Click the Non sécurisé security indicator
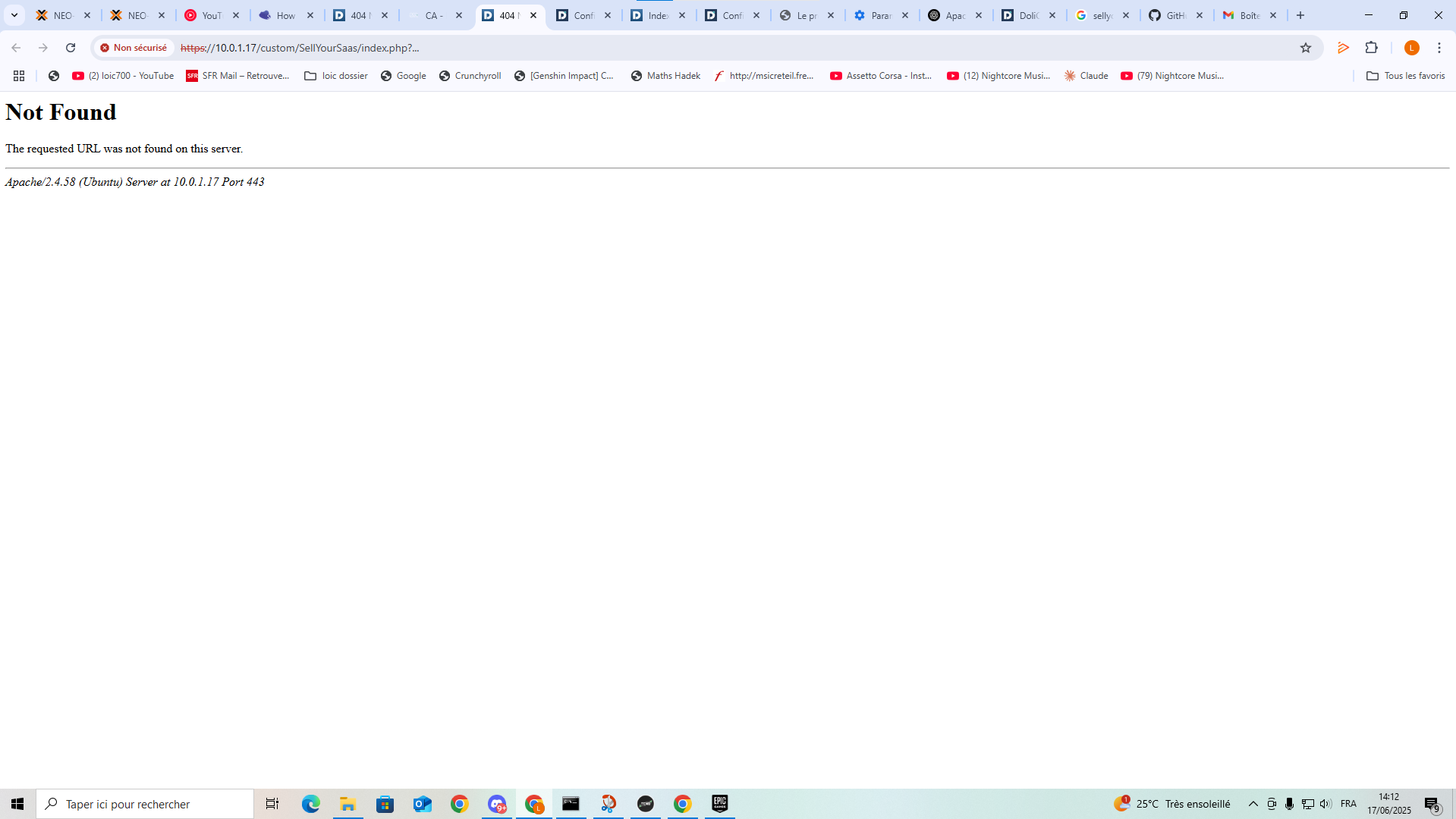This screenshot has width=1456, height=819. point(134,48)
